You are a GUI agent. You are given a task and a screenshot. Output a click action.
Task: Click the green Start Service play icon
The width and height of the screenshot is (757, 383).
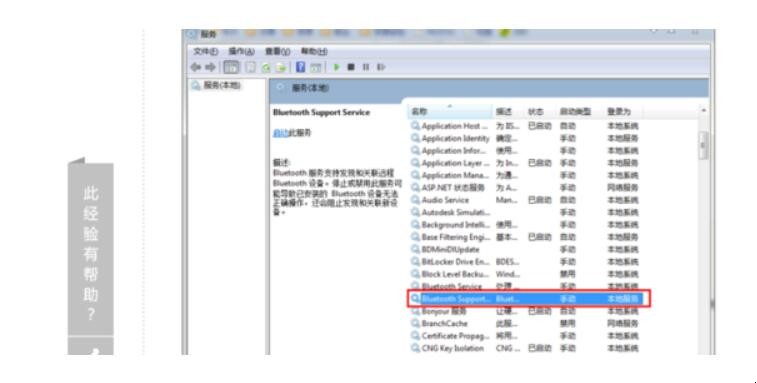point(336,67)
